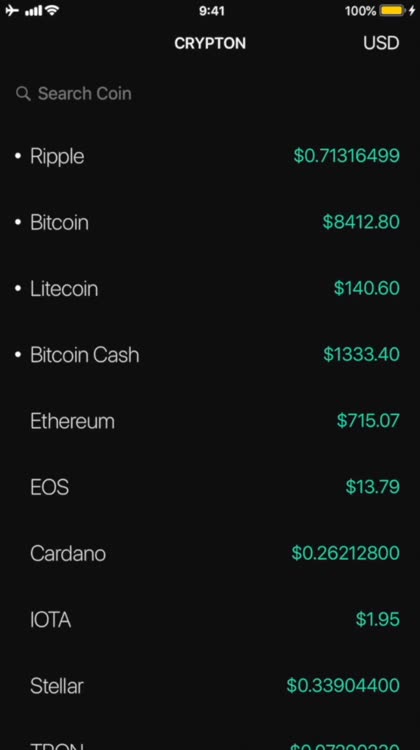Open the Ethereum coin row

click(x=210, y=421)
